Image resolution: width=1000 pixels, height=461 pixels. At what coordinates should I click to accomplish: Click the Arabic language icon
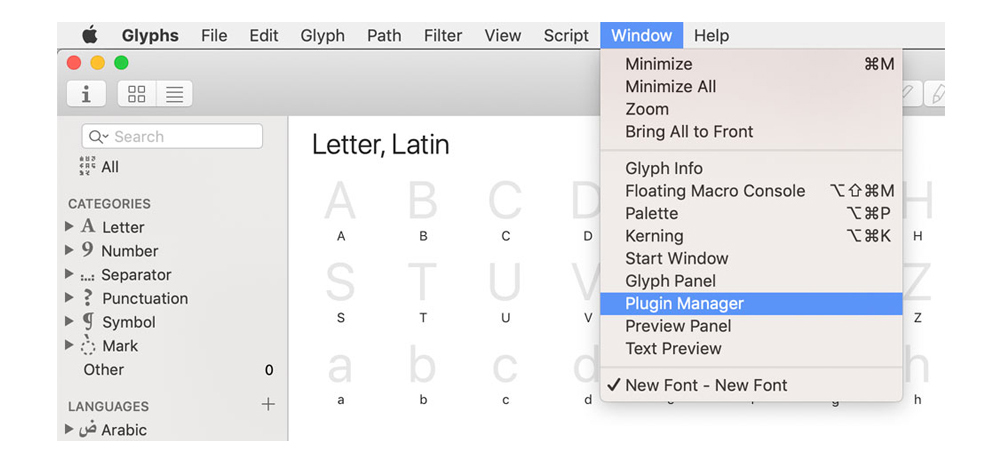pos(88,430)
